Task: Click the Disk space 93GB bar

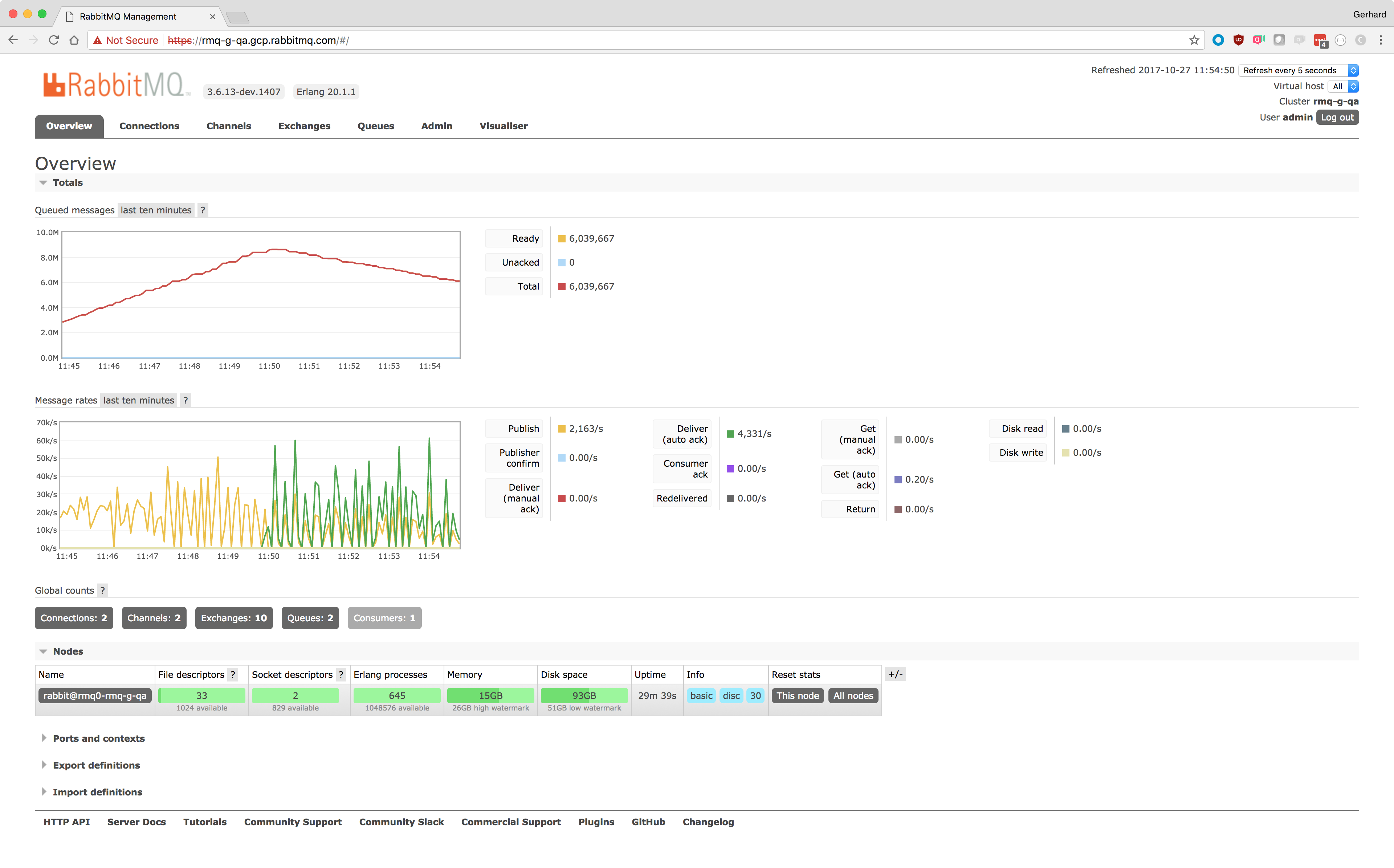Action: click(x=584, y=696)
